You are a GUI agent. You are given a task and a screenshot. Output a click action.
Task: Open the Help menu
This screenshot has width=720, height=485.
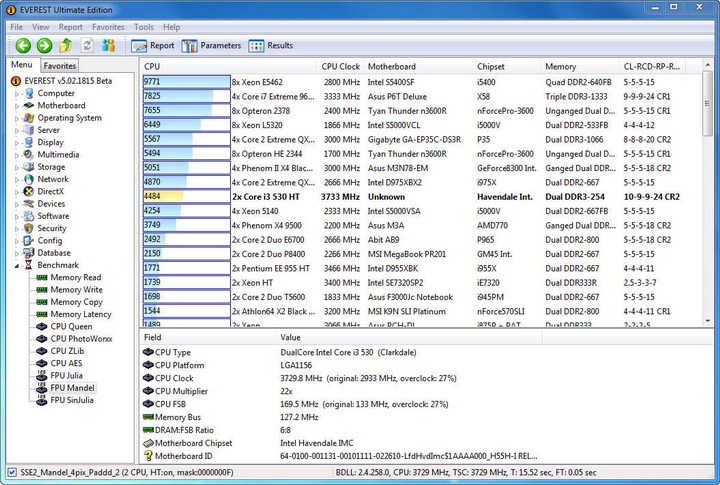172,27
